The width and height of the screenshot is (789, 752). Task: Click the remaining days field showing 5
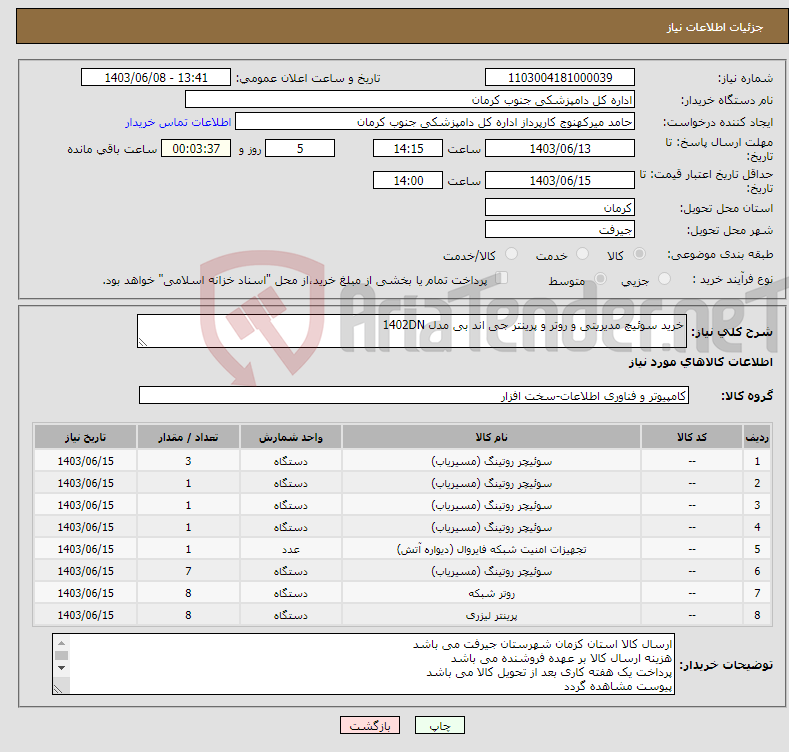pyautogui.click(x=300, y=148)
